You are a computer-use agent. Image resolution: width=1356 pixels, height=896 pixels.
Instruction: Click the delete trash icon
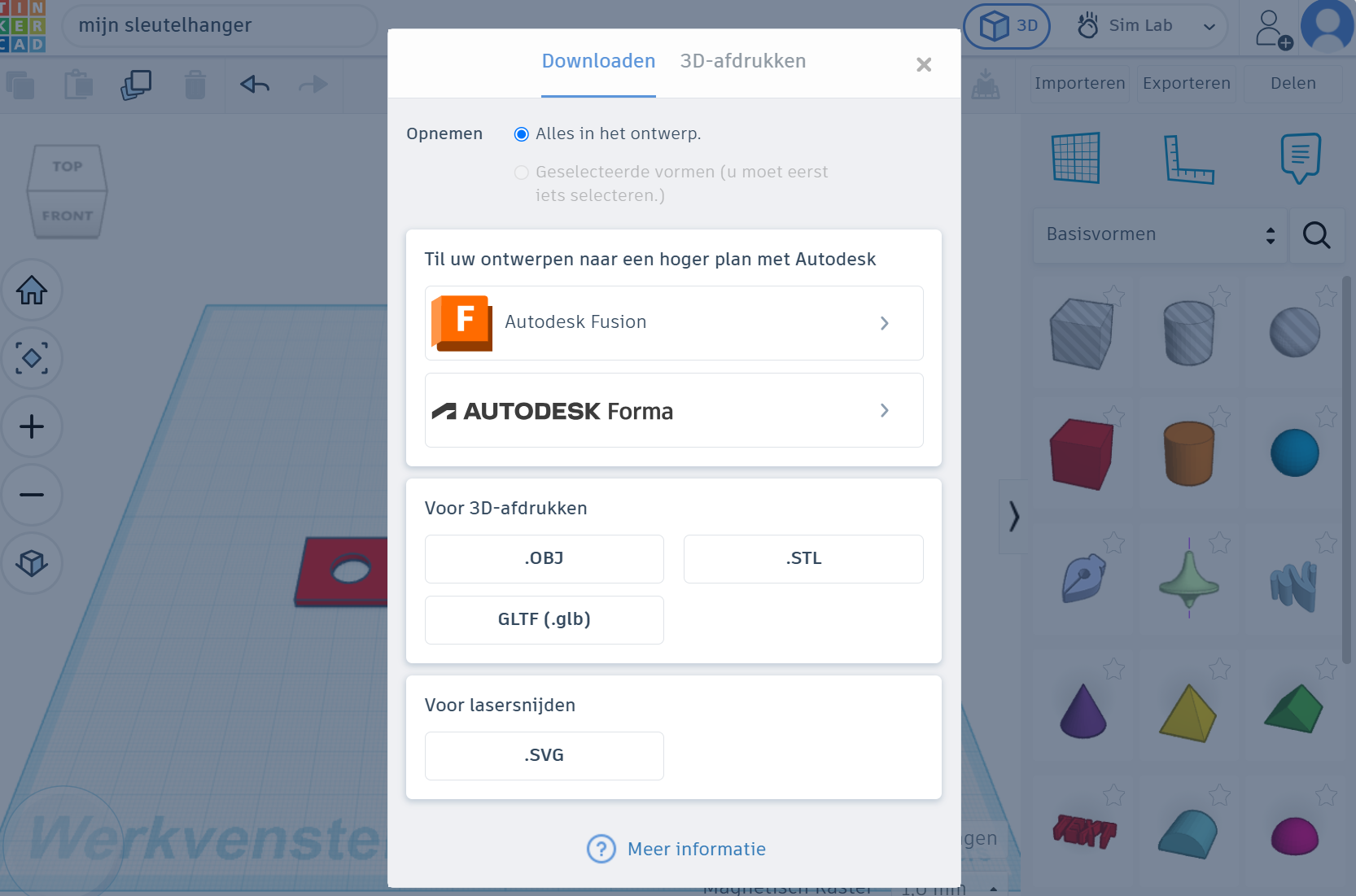[x=195, y=85]
